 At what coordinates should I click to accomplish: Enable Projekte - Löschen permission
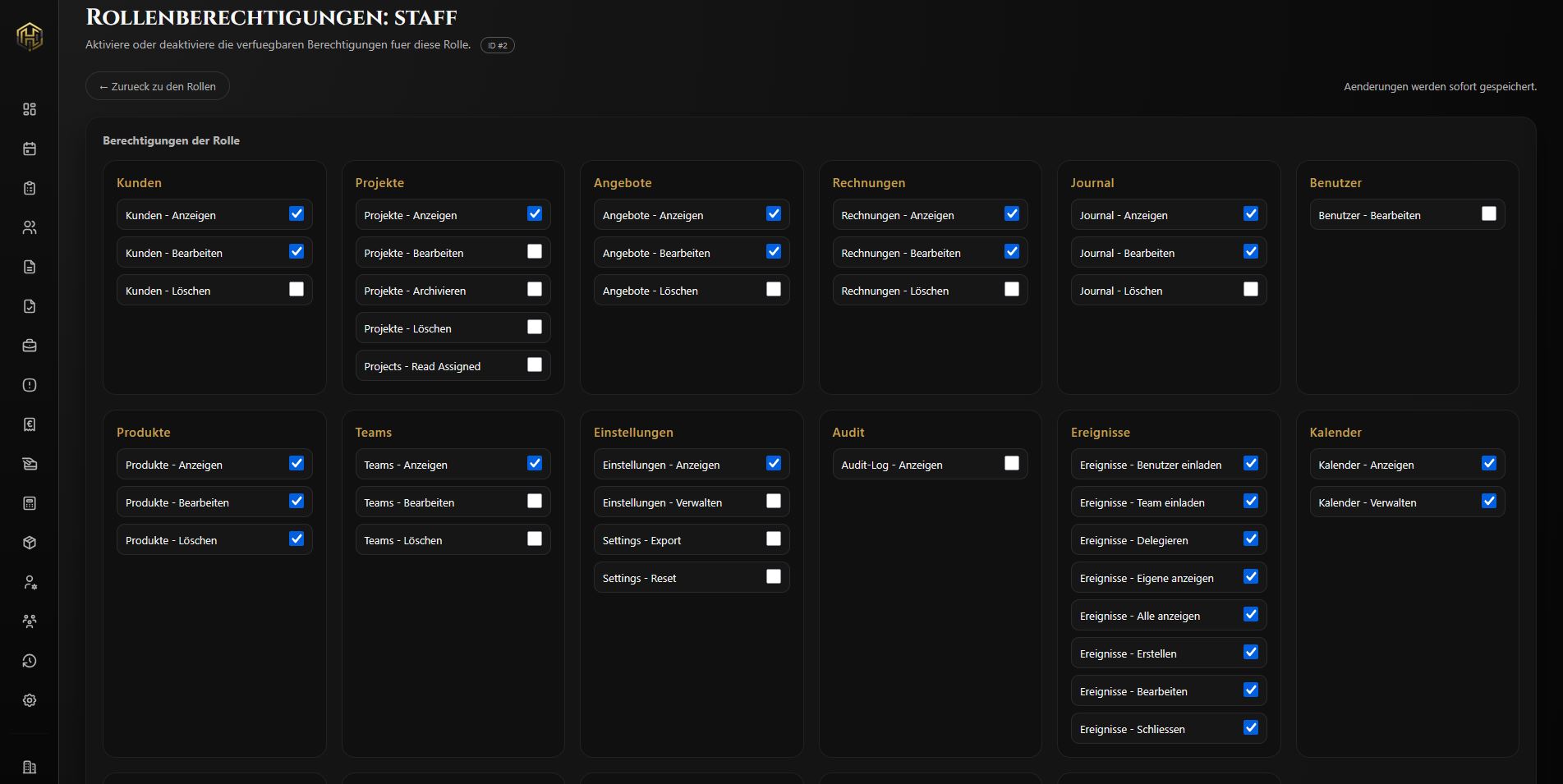(x=535, y=327)
